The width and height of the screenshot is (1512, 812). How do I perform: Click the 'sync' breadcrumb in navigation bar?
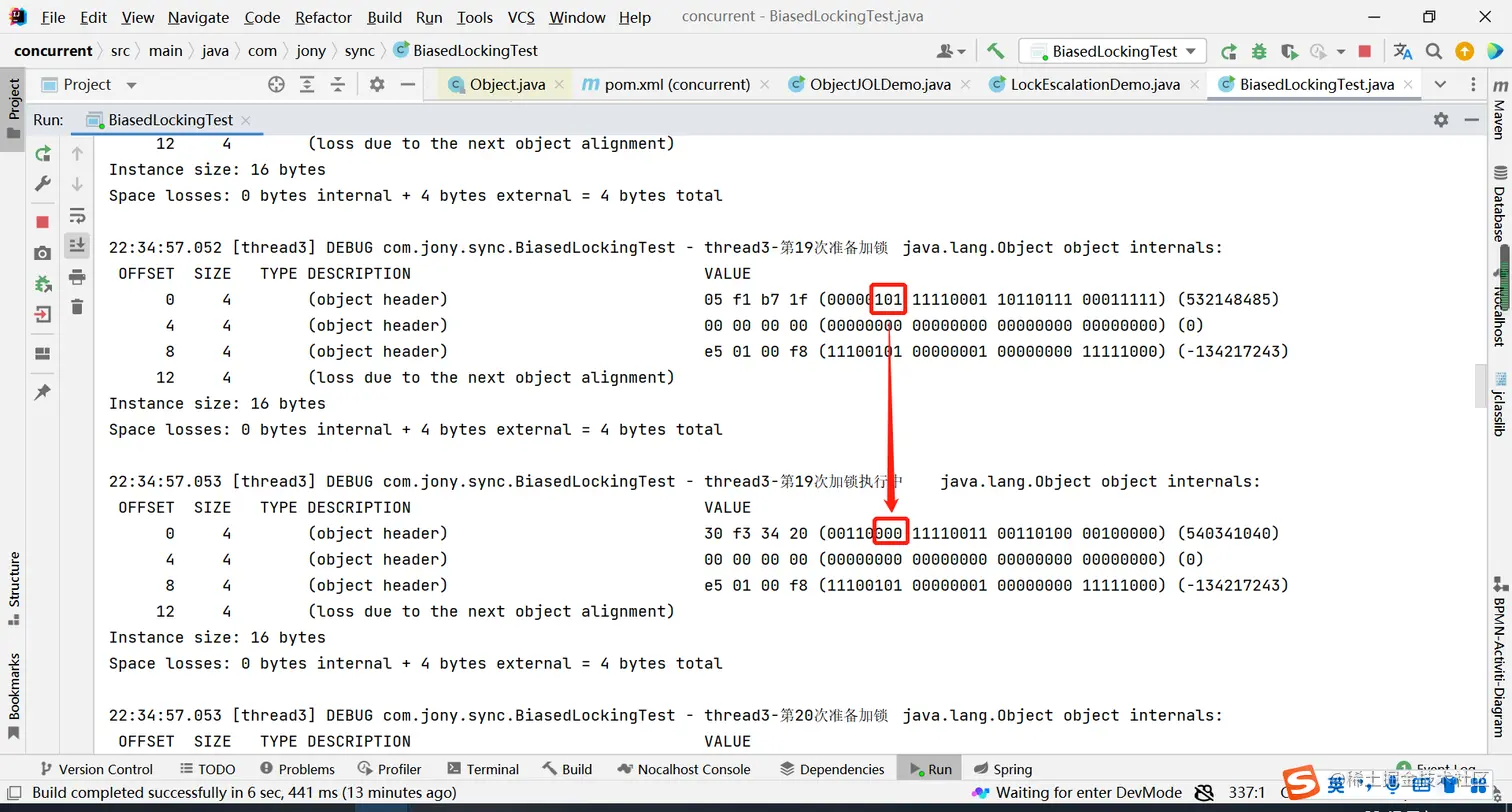(360, 51)
